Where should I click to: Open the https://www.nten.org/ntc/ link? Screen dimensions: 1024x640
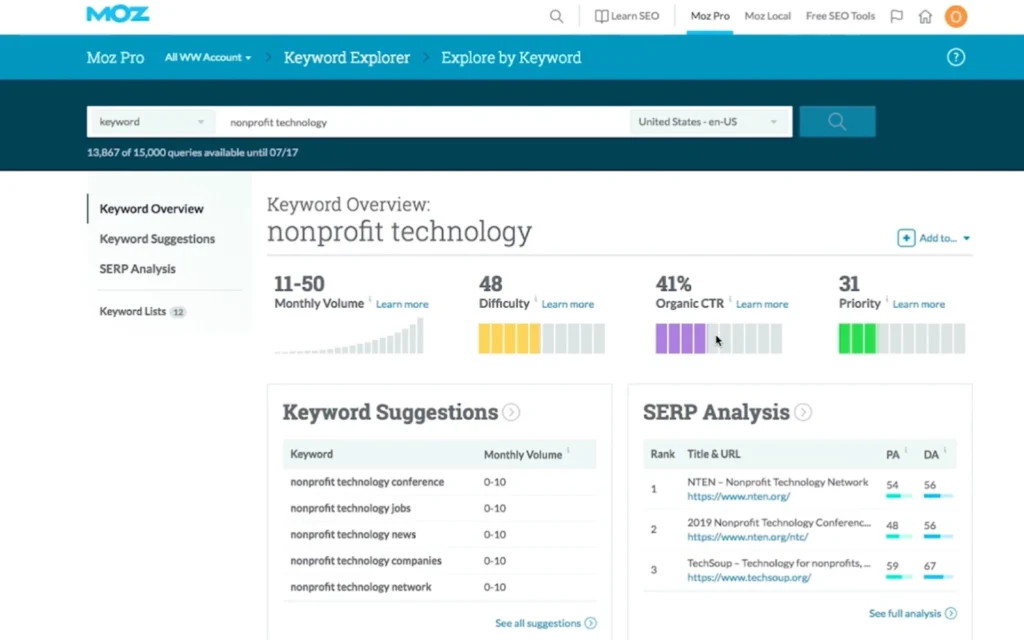pos(747,537)
